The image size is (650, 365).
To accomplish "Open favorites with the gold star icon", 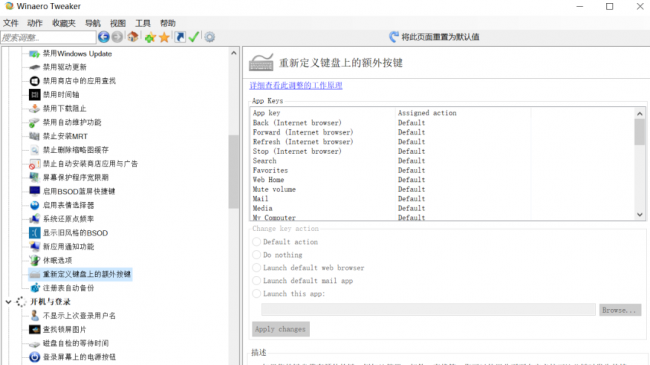I will 164,38.
